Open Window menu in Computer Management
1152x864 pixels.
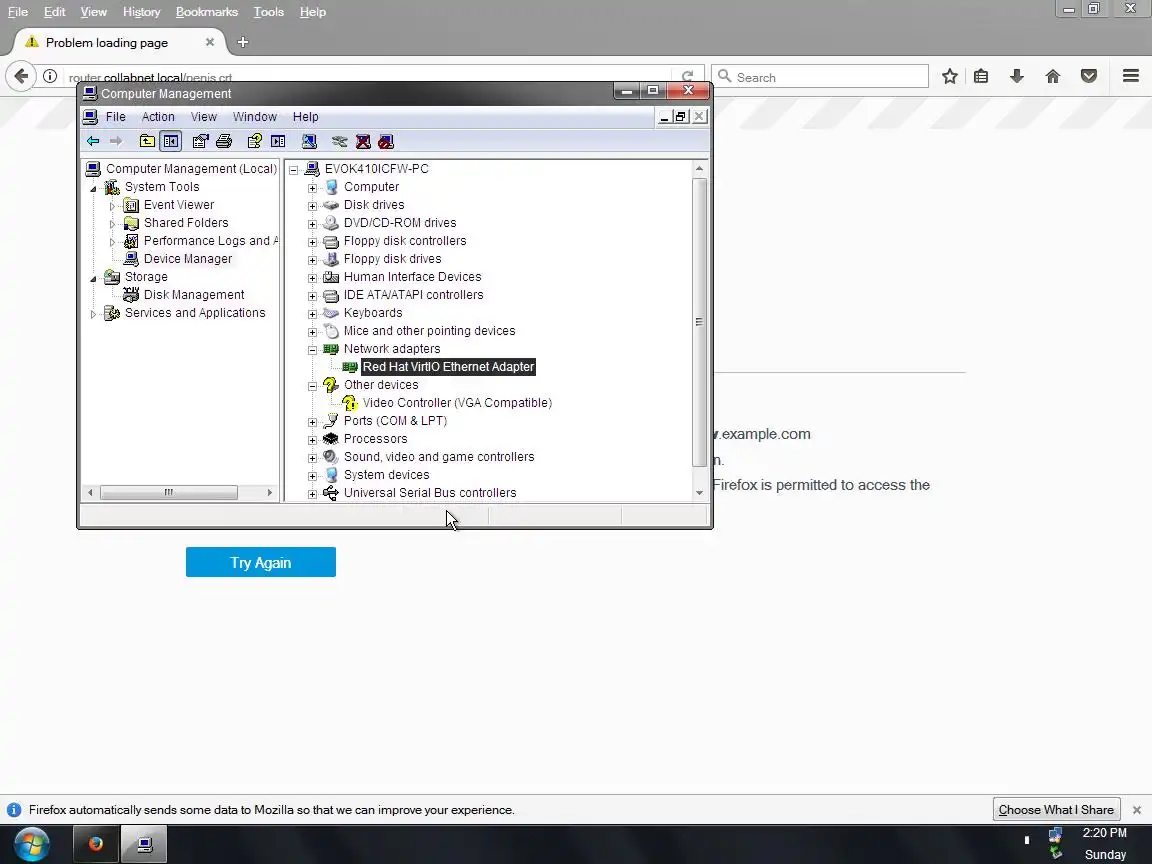click(254, 117)
